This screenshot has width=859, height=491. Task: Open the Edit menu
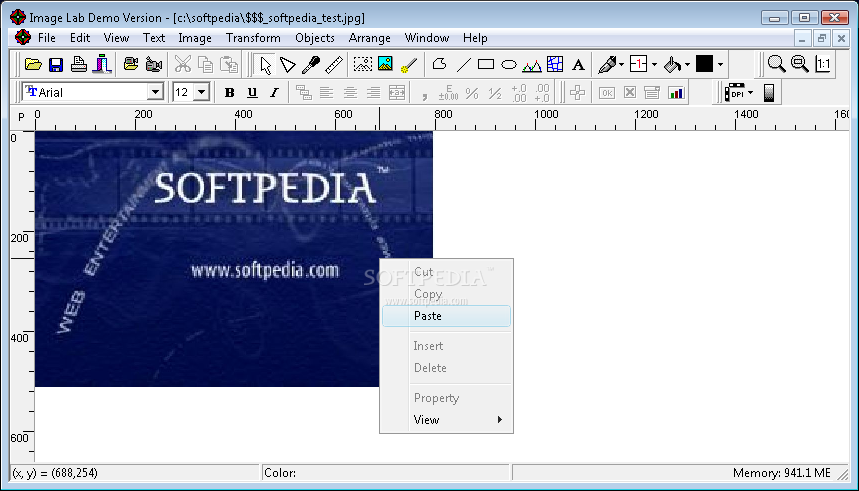click(x=80, y=38)
